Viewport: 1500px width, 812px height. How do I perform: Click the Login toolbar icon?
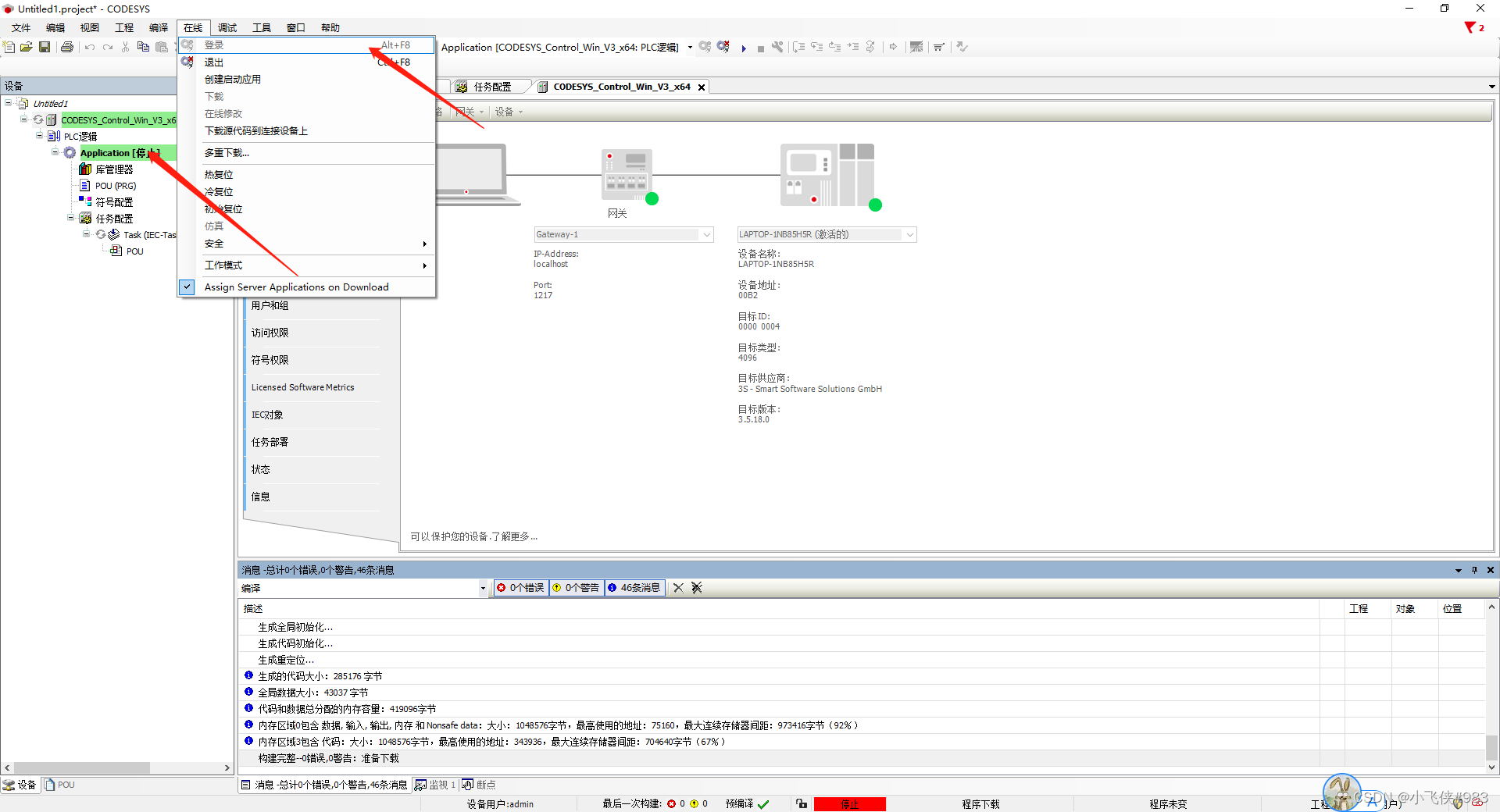click(x=705, y=47)
